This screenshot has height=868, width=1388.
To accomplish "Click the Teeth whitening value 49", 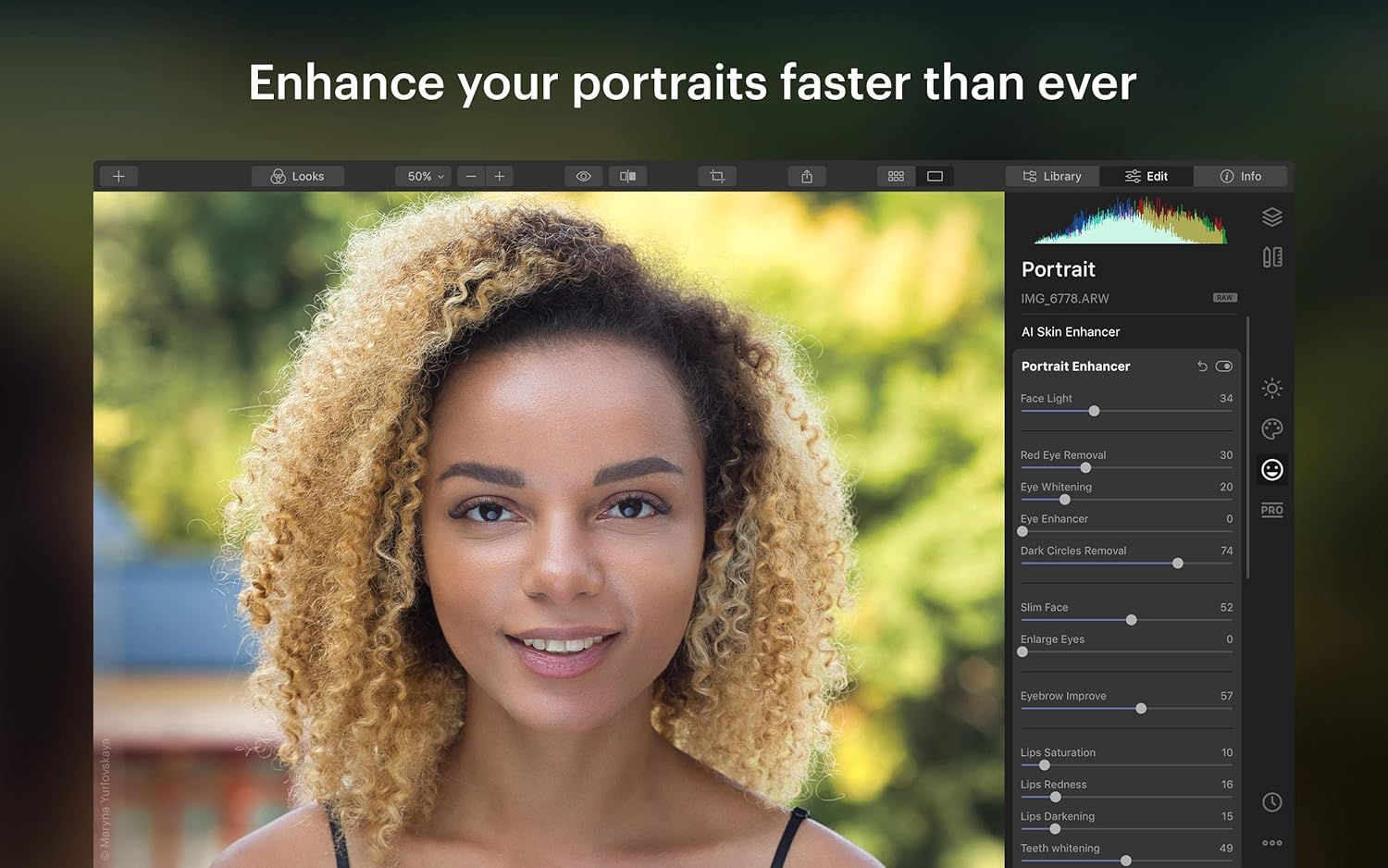I will click(x=1226, y=849).
